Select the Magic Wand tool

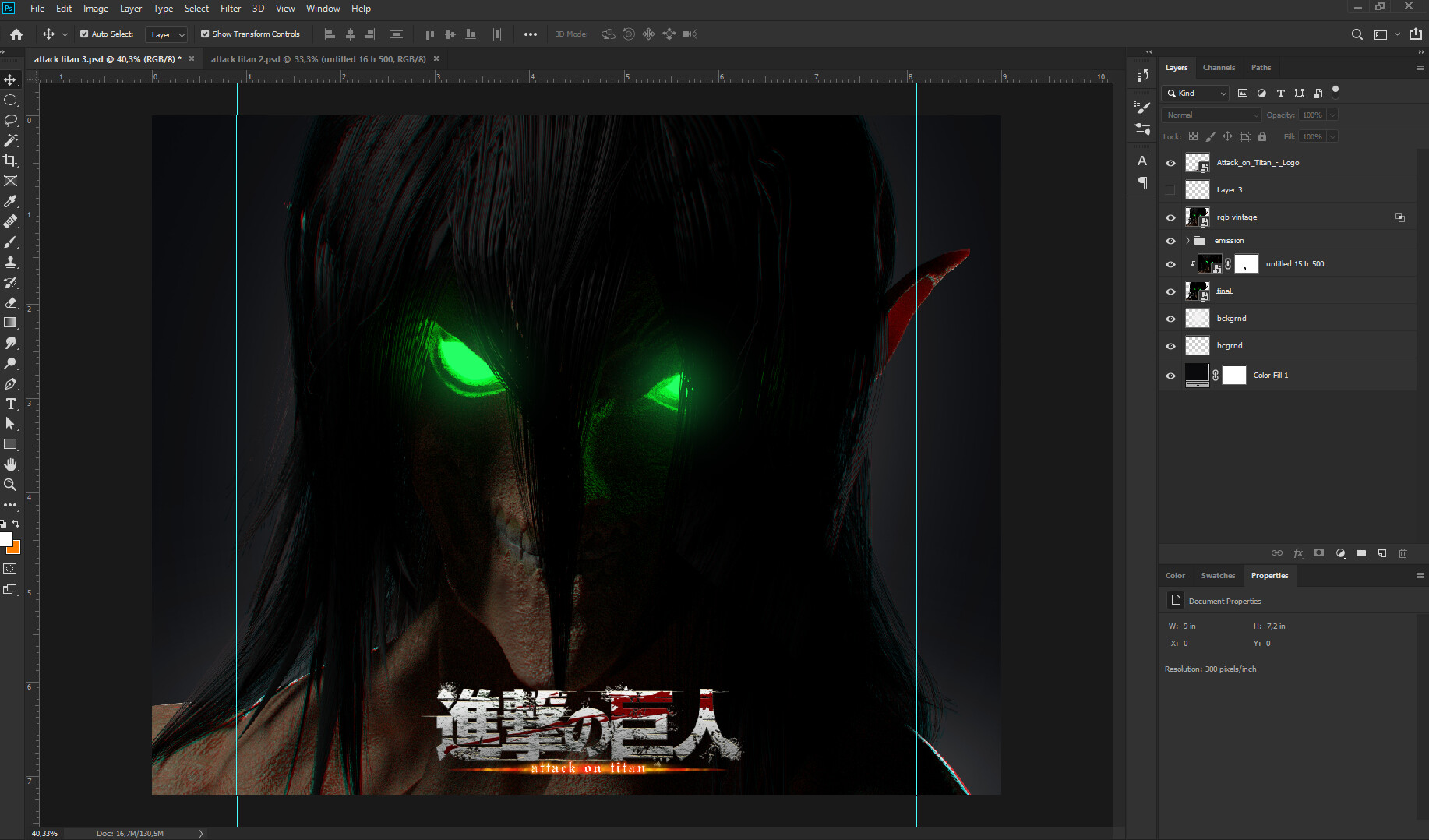[x=10, y=141]
